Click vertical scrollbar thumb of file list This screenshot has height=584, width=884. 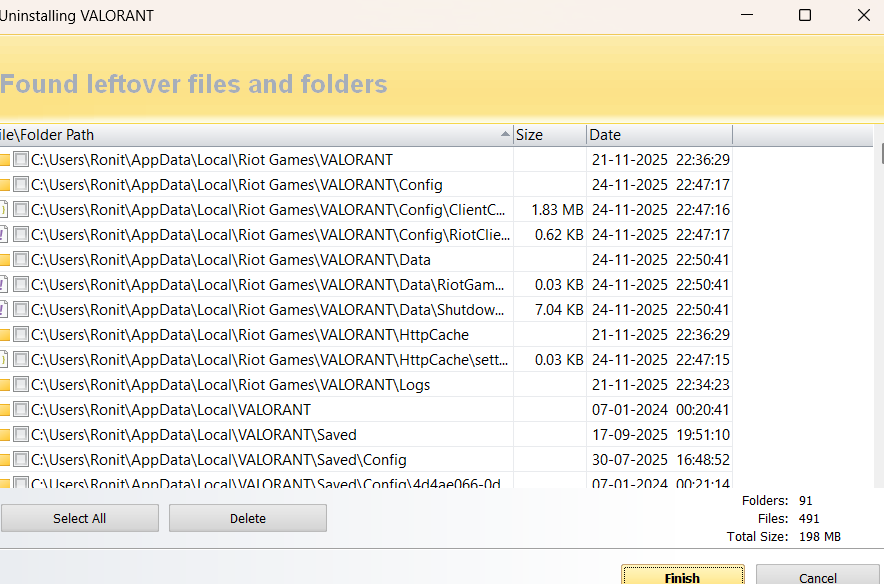coord(881,154)
